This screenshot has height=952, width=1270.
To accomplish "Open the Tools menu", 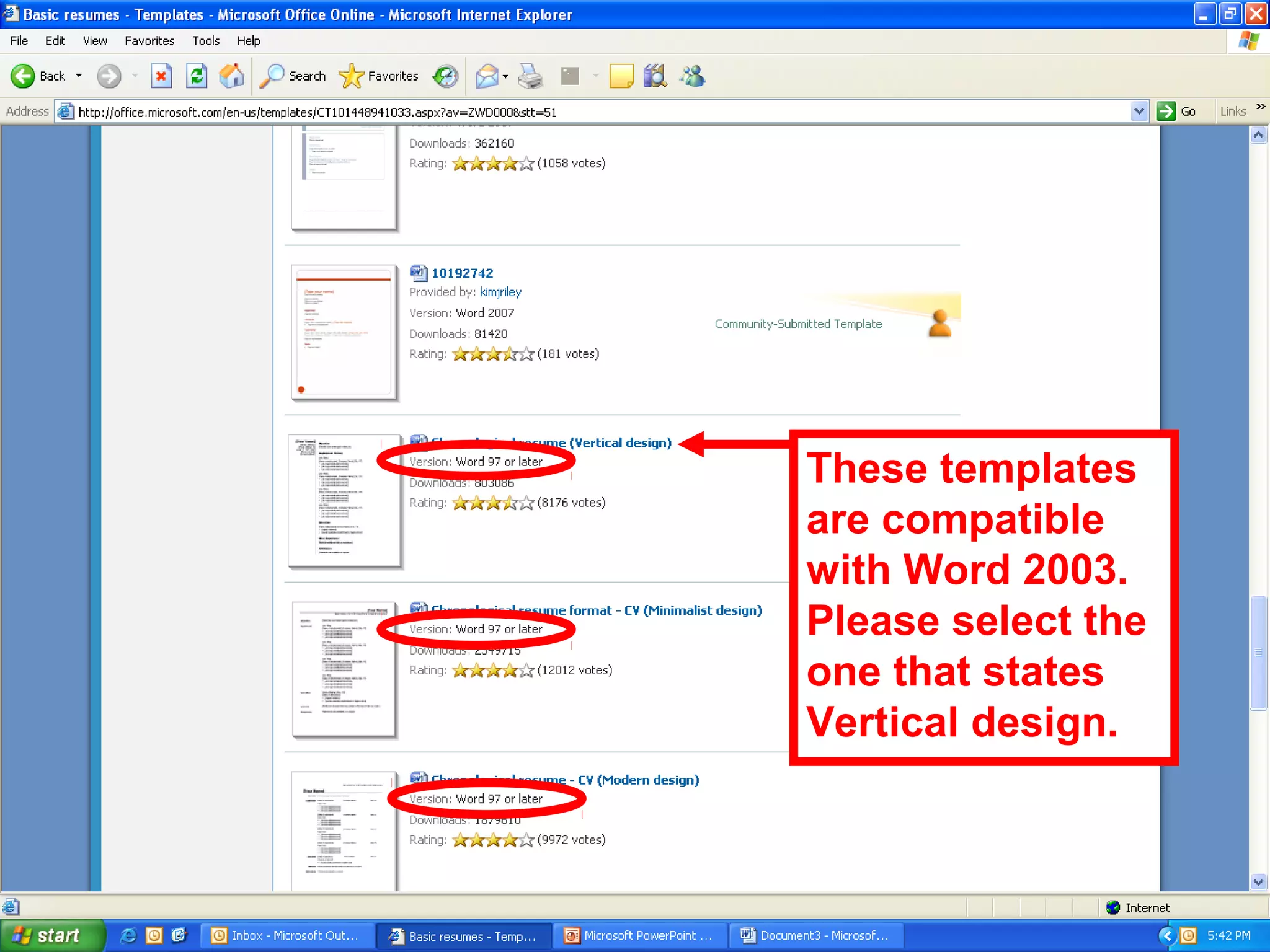I will click(206, 41).
